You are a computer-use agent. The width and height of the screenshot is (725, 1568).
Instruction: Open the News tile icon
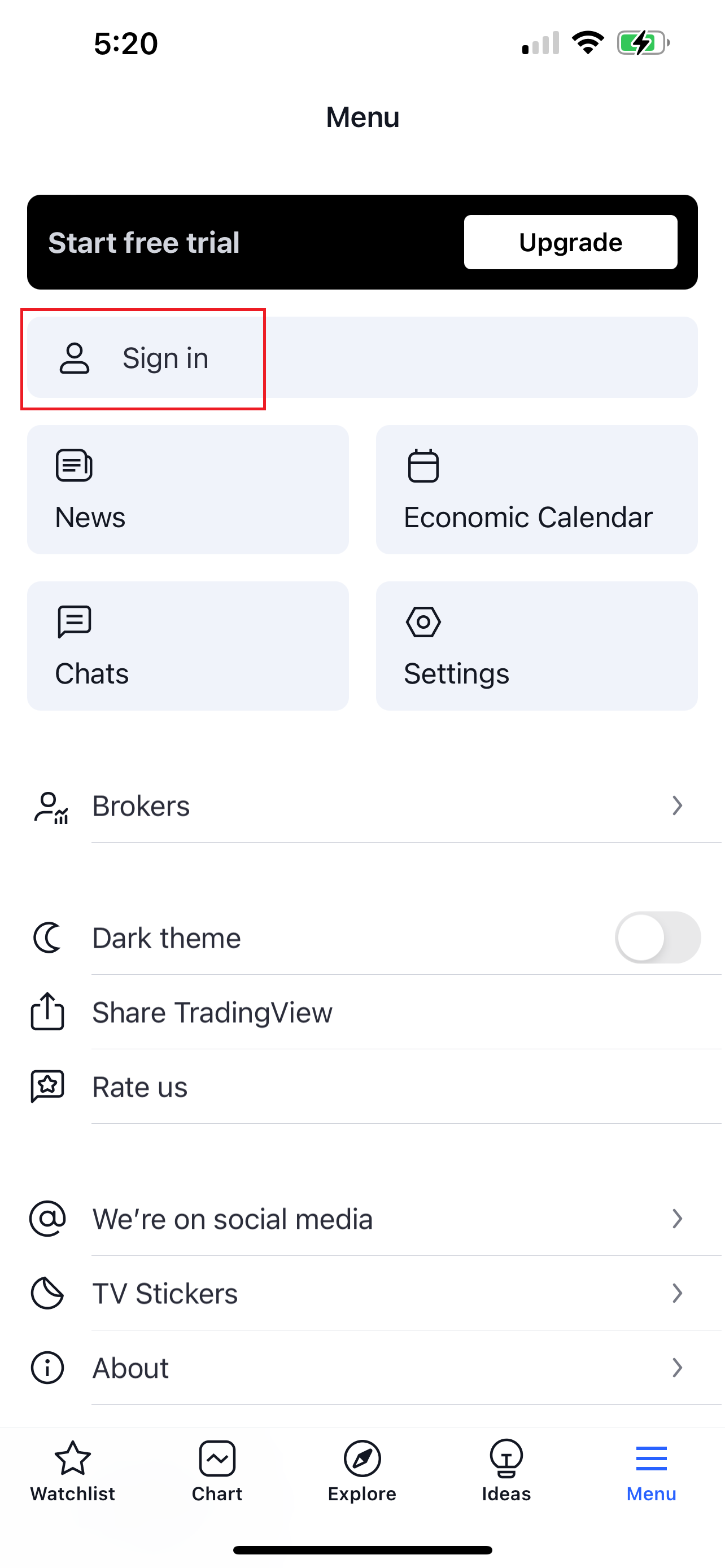(73, 466)
